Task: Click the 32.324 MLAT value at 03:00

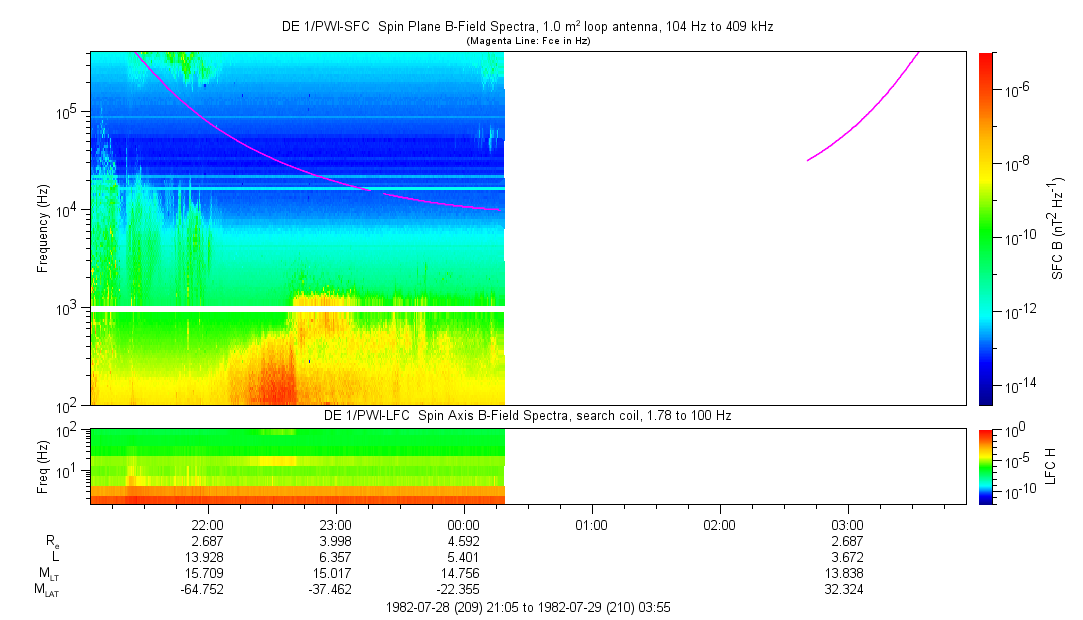Action: (844, 590)
